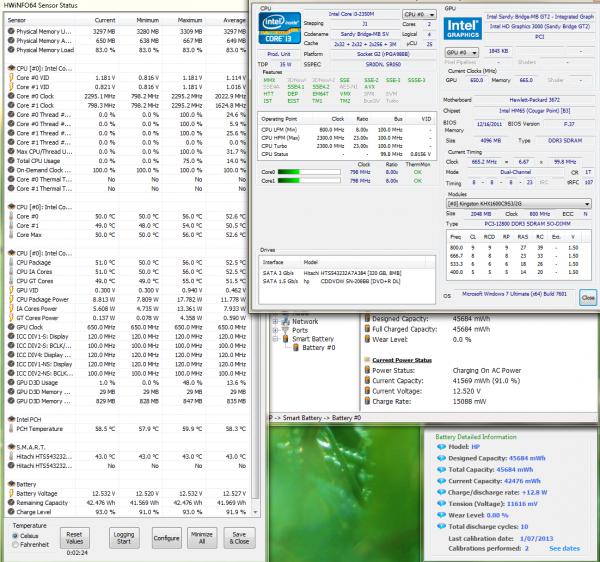600x562 pixels.
Task: Click the Sandy Bridge-MB SV codename field
Action: (365, 34)
